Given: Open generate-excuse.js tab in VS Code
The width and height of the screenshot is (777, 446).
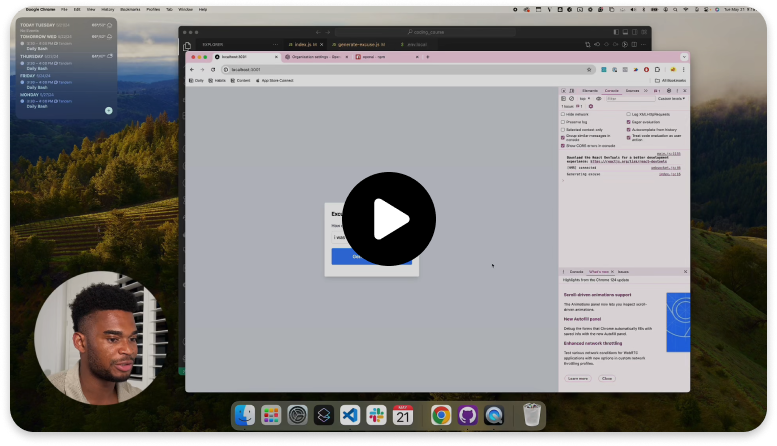Looking at the screenshot, I should (x=358, y=45).
